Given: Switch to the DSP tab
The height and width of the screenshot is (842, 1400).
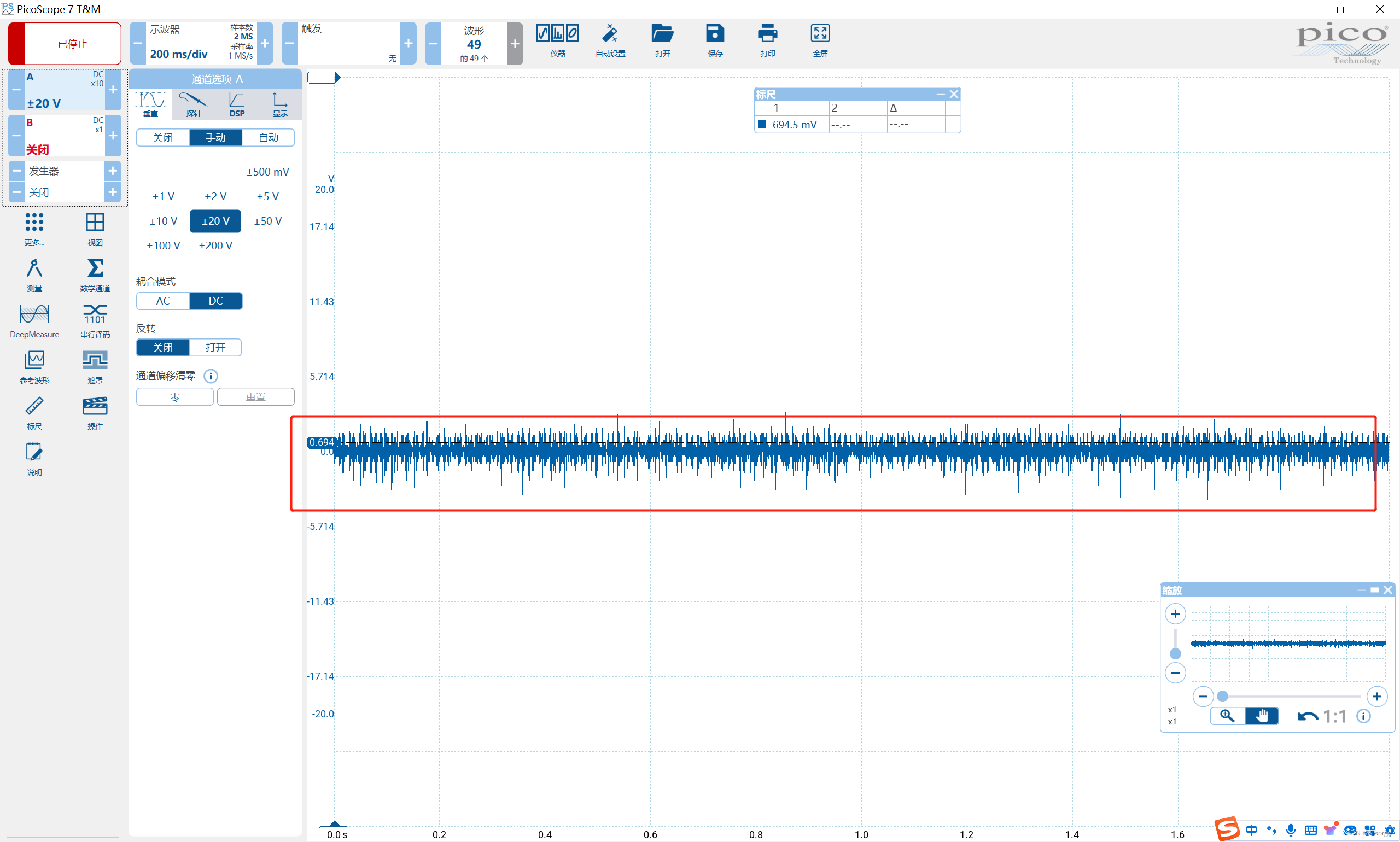Looking at the screenshot, I should coord(237,104).
